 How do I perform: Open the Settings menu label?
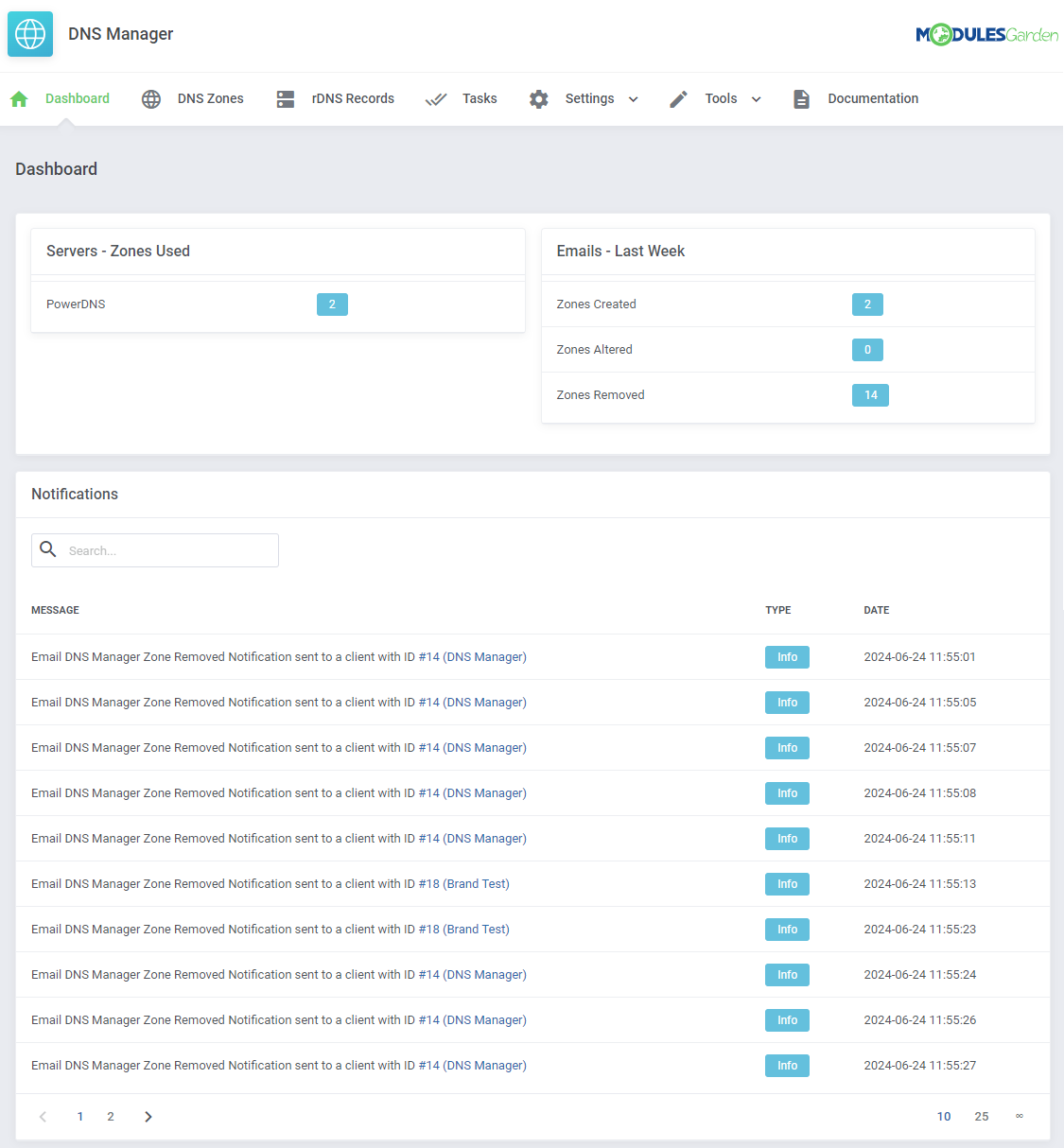[x=589, y=98]
